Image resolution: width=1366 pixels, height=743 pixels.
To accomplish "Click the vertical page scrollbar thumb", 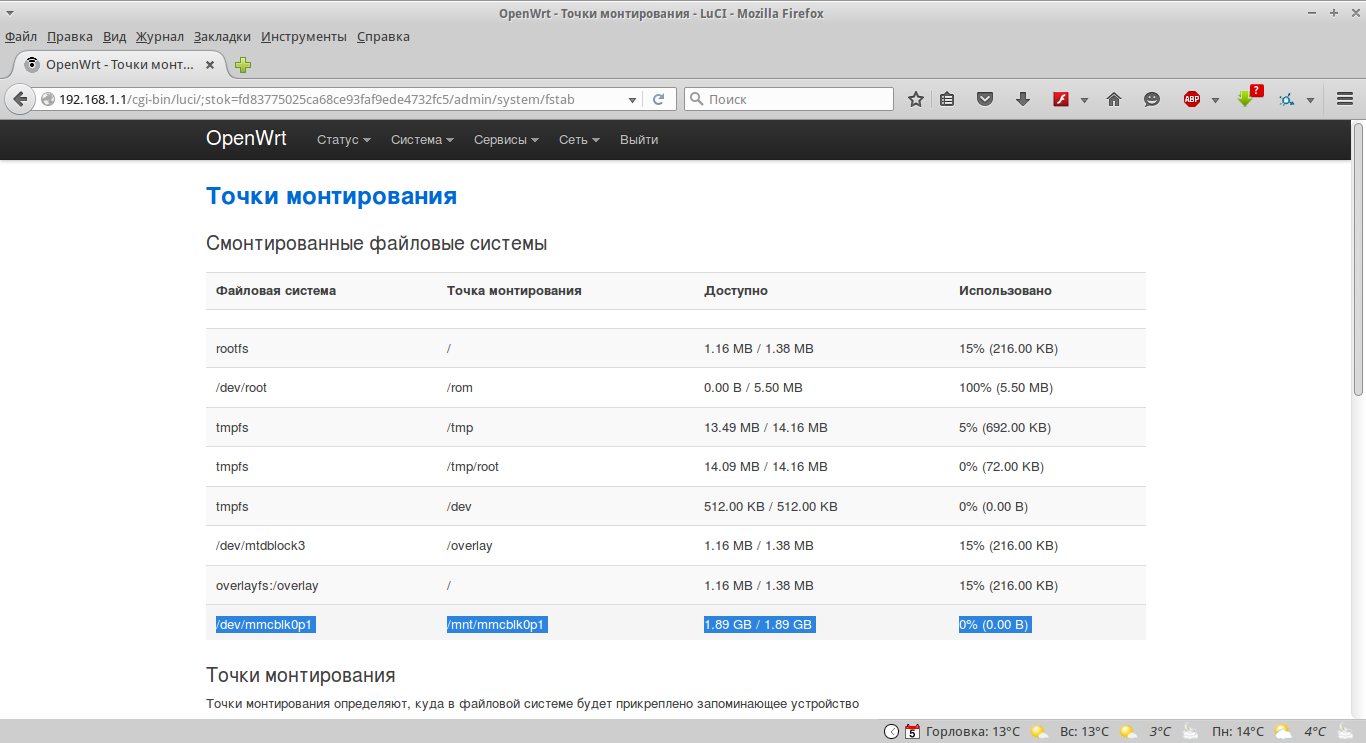I will [x=1358, y=258].
